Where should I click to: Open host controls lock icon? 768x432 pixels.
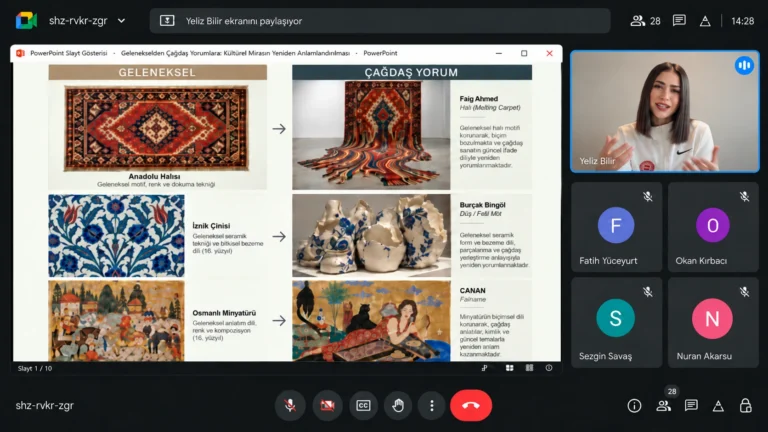click(x=745, y=406)
